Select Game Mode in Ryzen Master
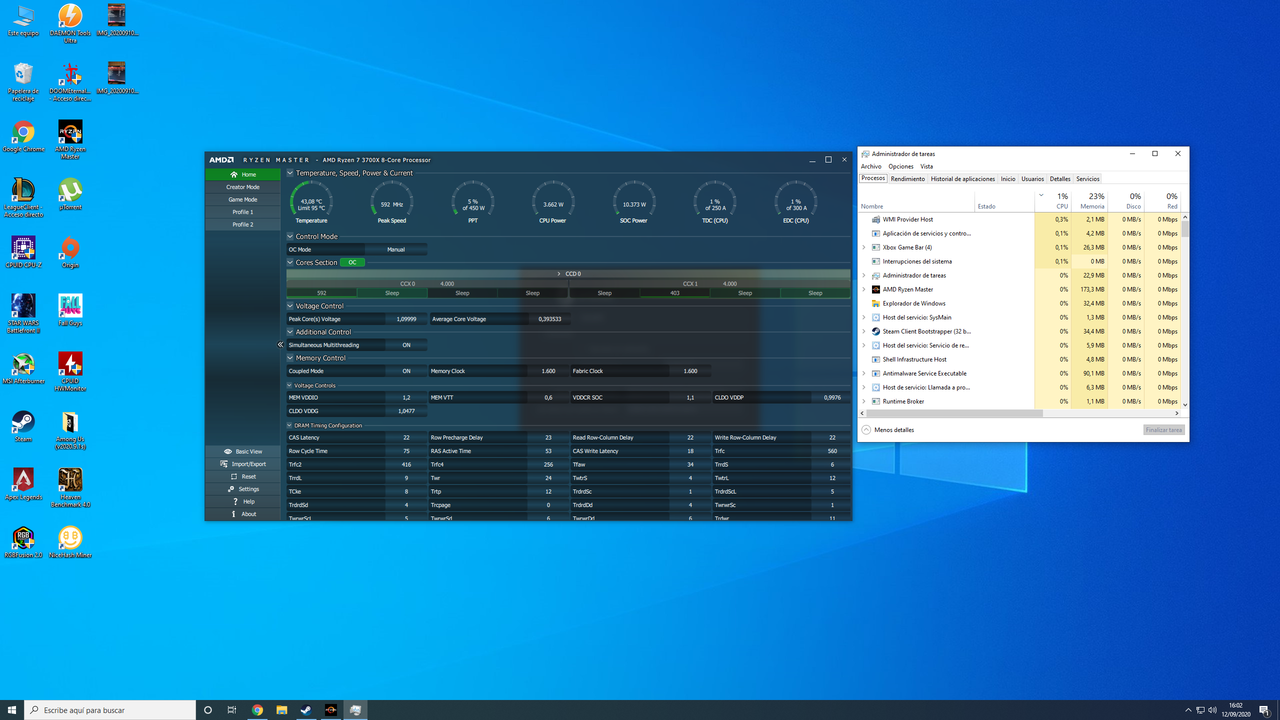 (243, 200)
